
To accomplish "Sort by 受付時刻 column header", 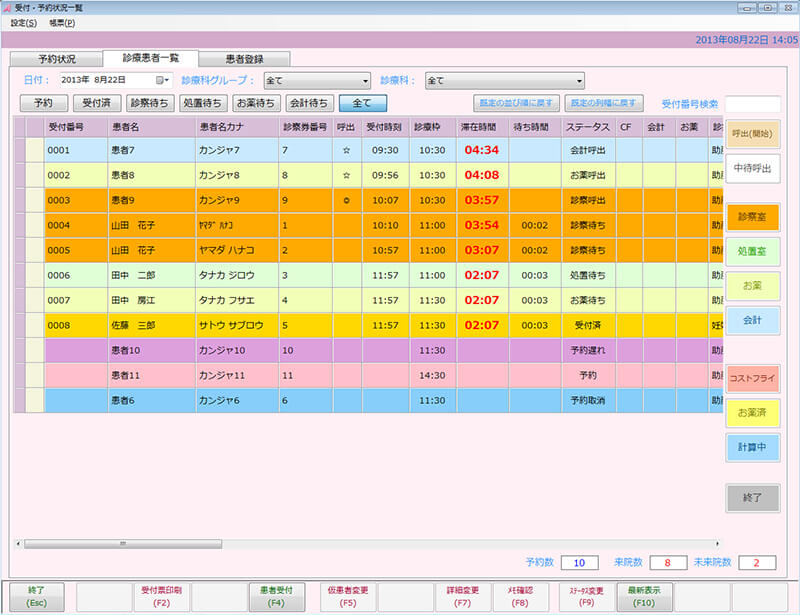I will pos(385,127).
